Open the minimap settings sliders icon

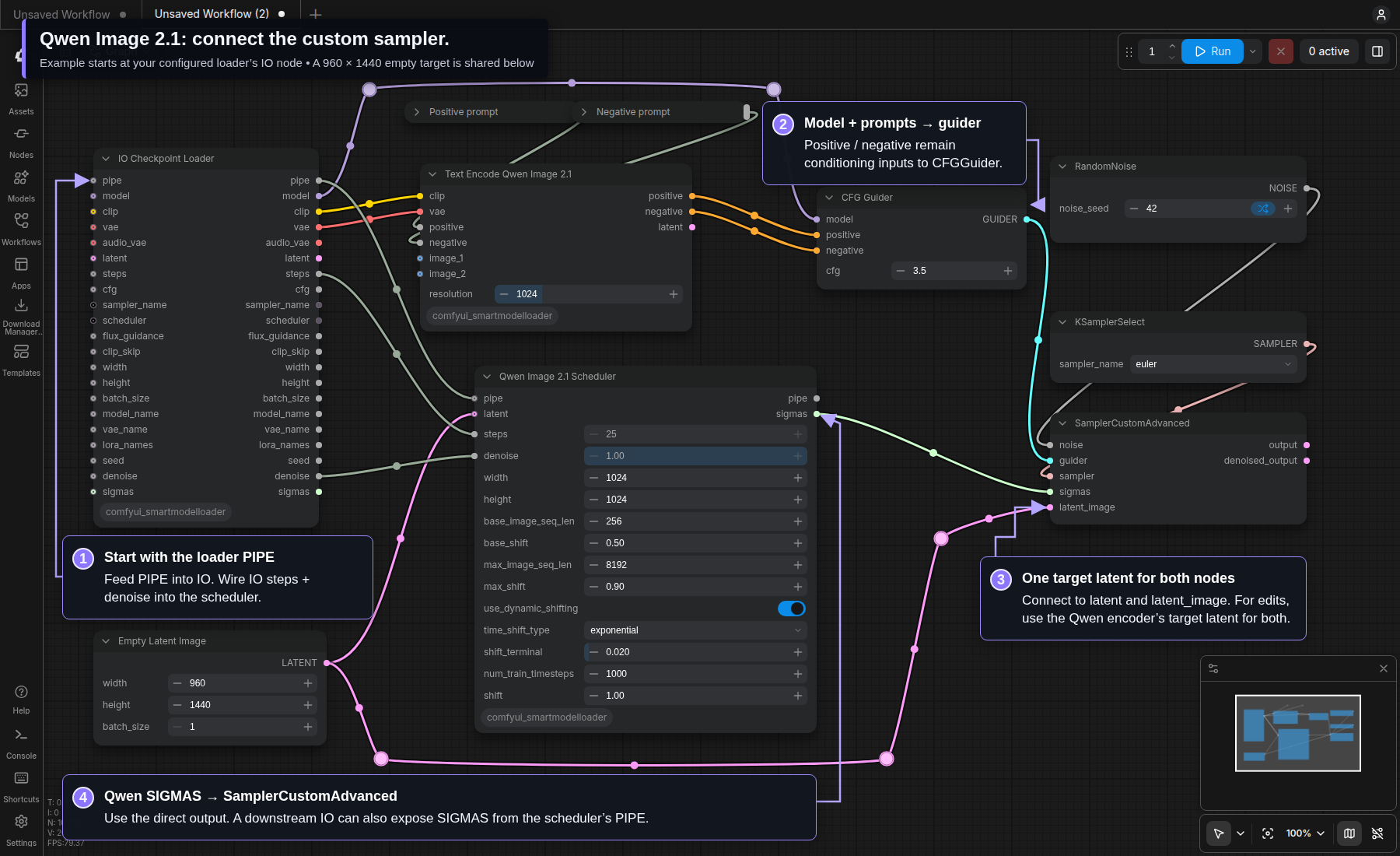(1213, 668)
